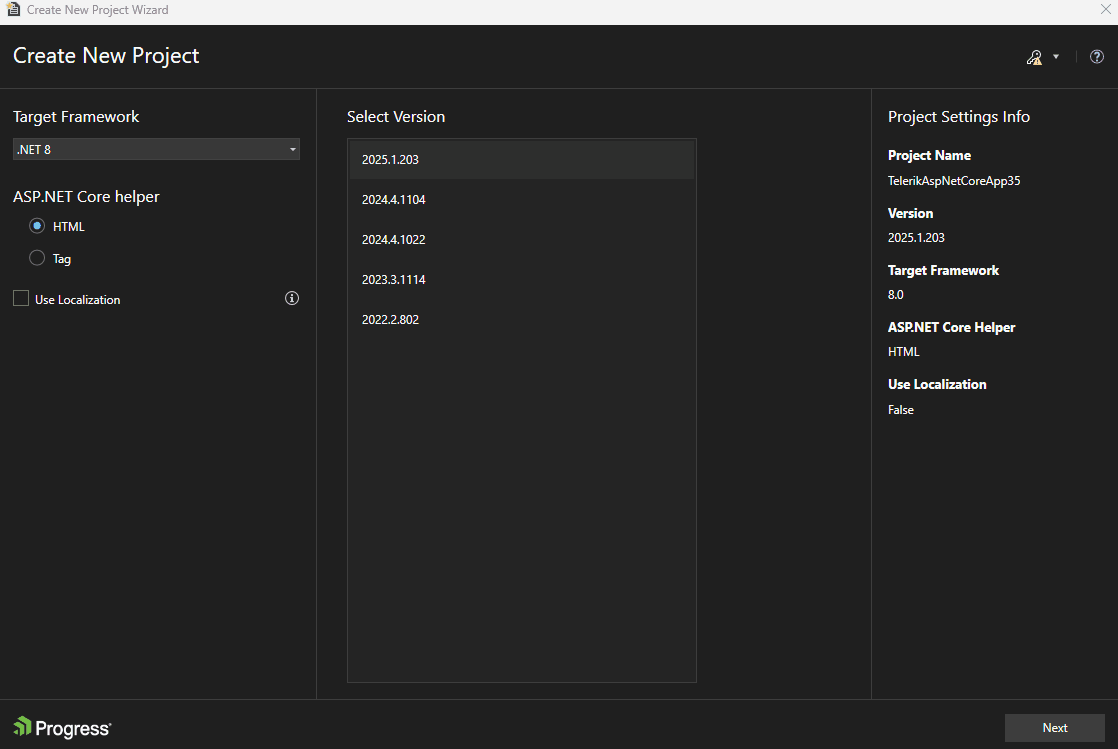Click the TelerikAspNetCoreApp35 project name value
Viewport: 1118px width, 749px height.
click(x=953, y=181)
